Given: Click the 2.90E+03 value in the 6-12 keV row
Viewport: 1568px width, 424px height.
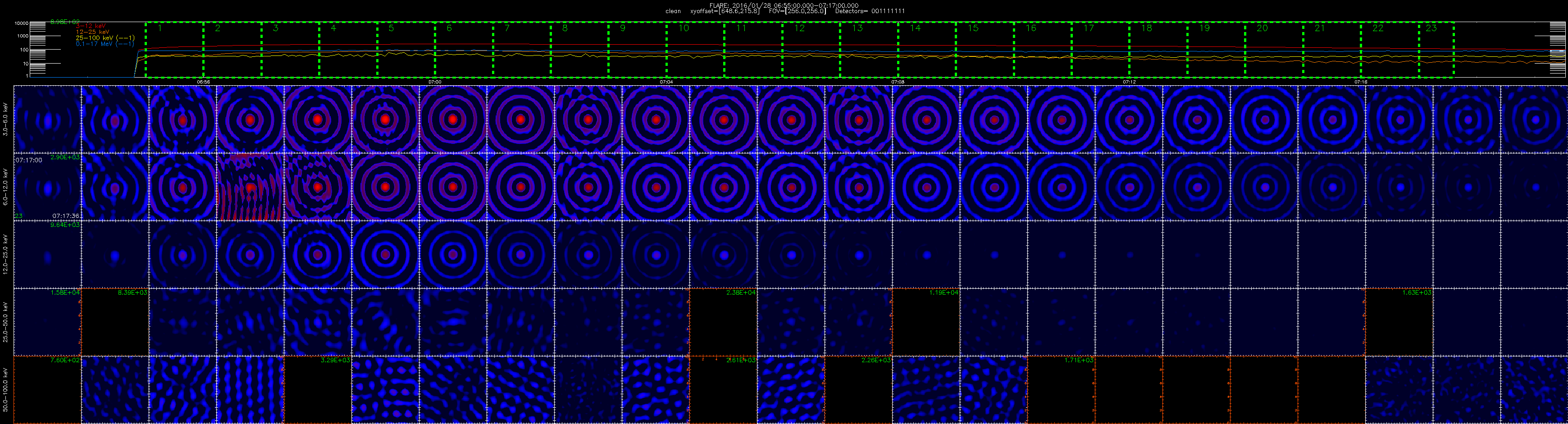Looking at the screenshot, I should click(x=64, y=157).
